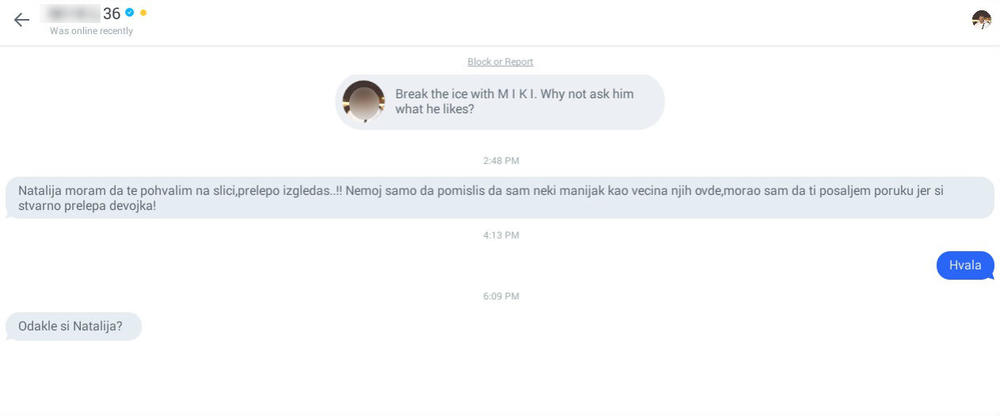The height and width of the screenshot is (416, 1000).
Task: Click the Block or Report link
Action: tap(500, 62)
